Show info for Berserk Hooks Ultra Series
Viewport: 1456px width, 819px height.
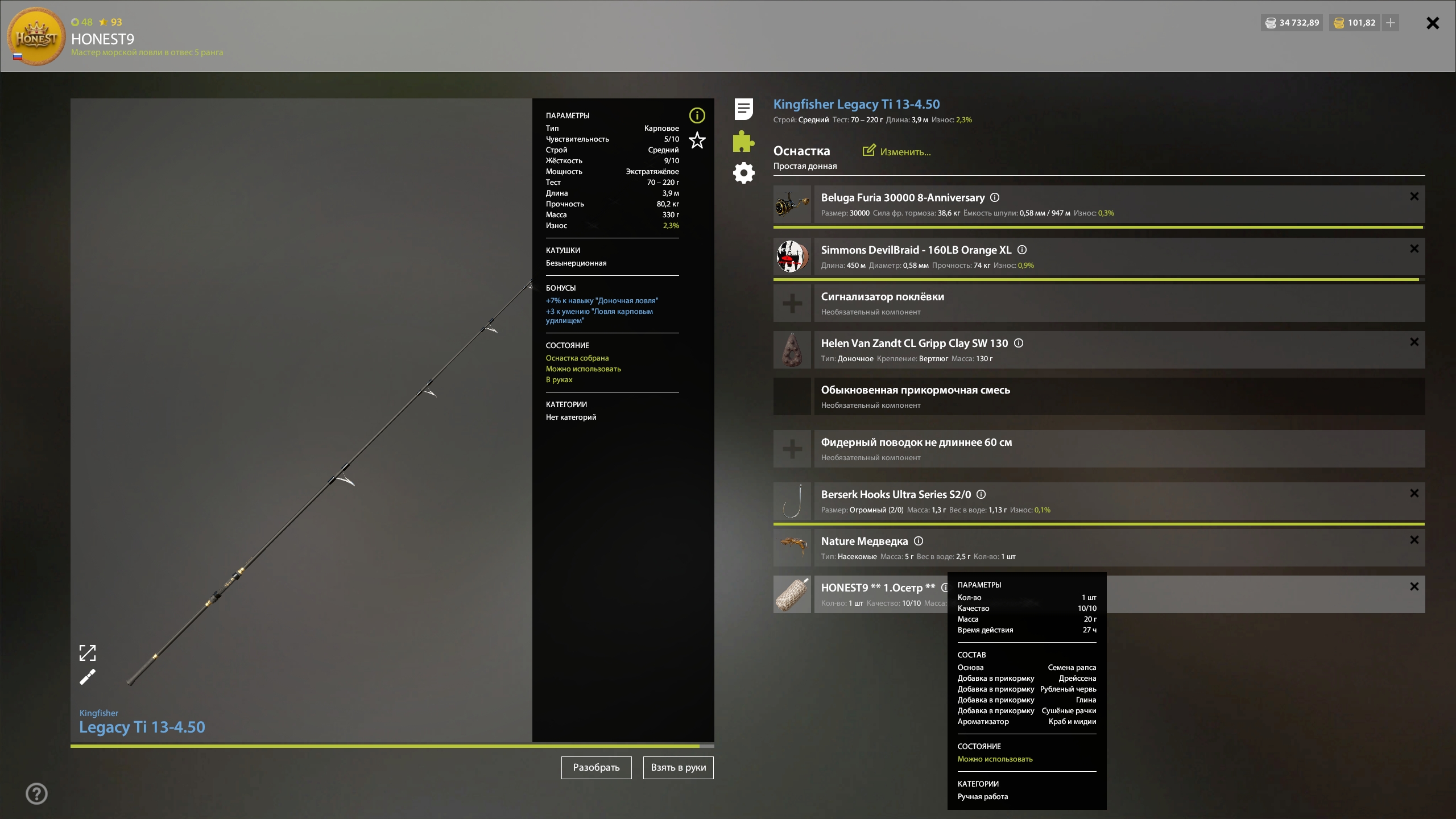[x=981, y=494]
